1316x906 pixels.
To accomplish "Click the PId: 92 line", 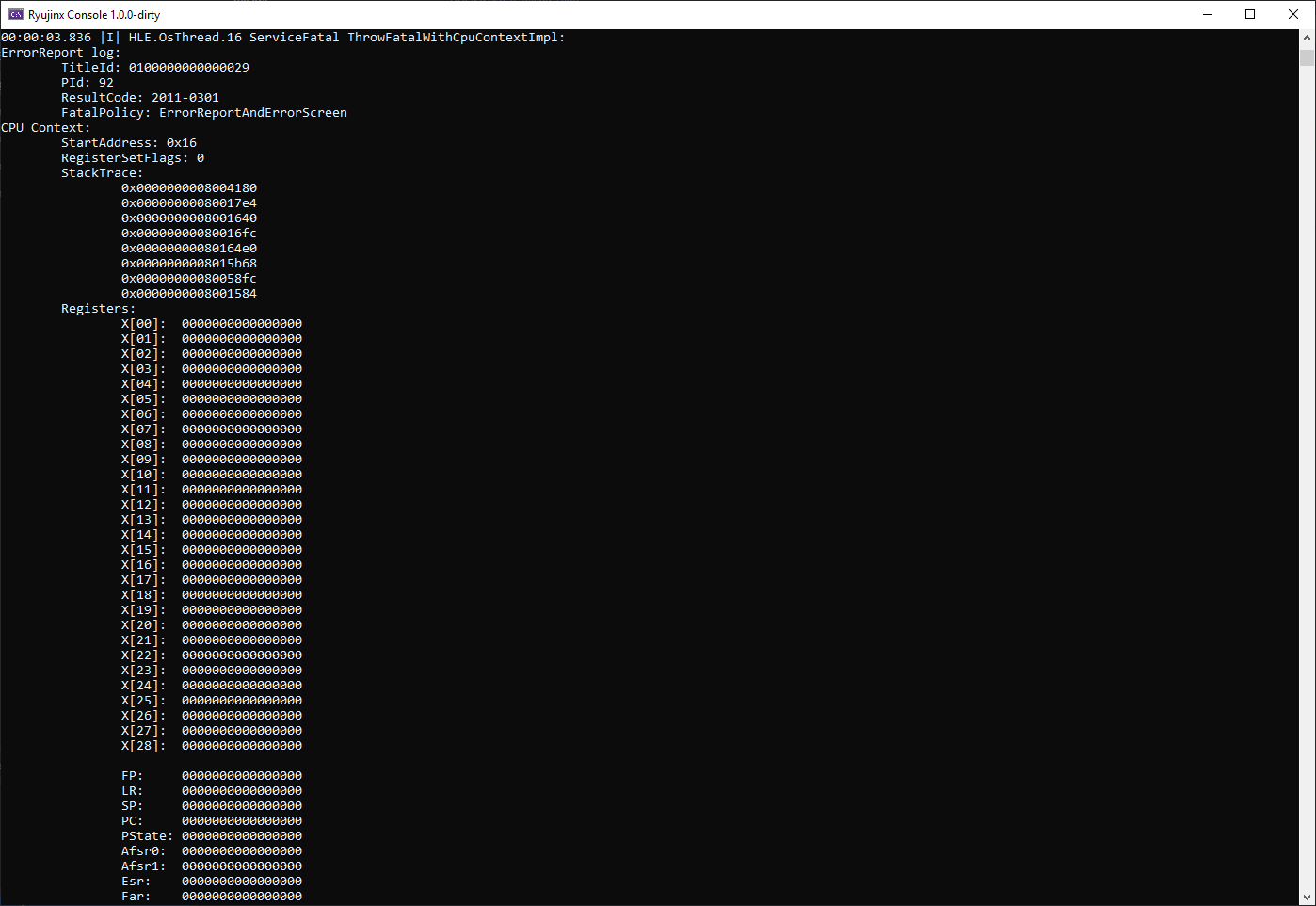I will pos(88,83).
